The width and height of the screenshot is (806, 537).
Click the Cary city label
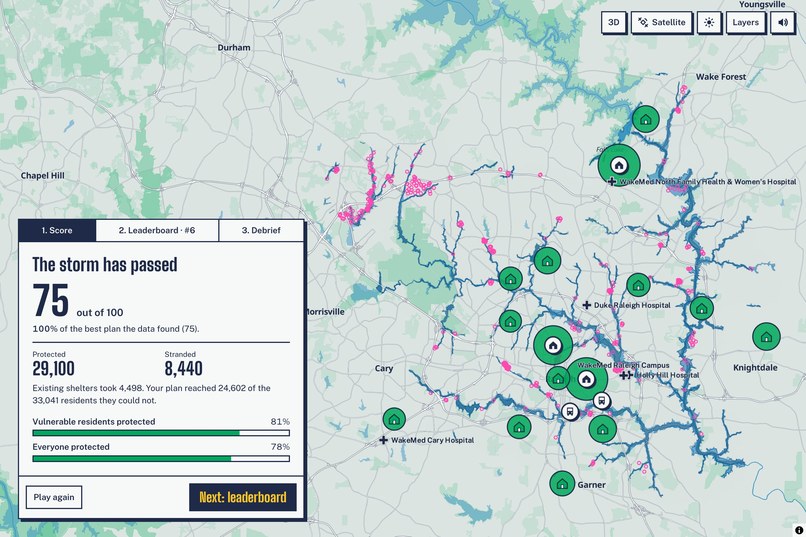[384, 368]
